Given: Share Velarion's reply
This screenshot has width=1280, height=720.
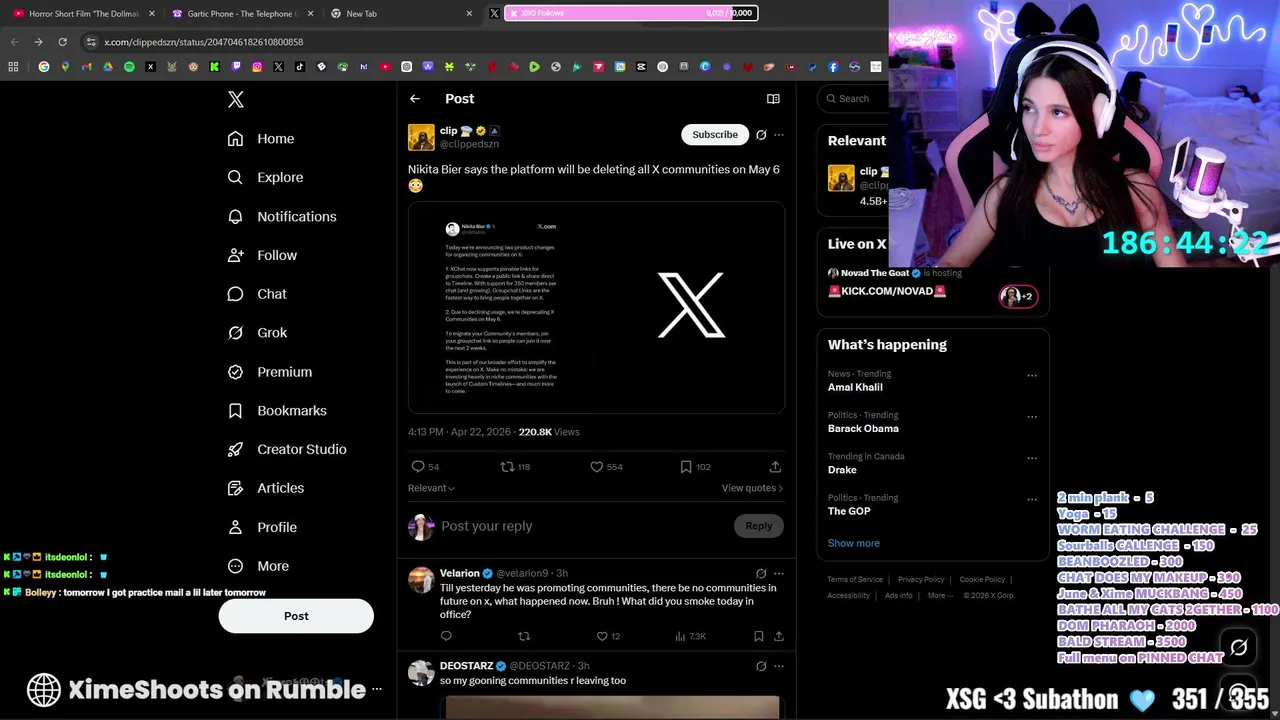Looking at the screenshot, I should pos(778,636).
